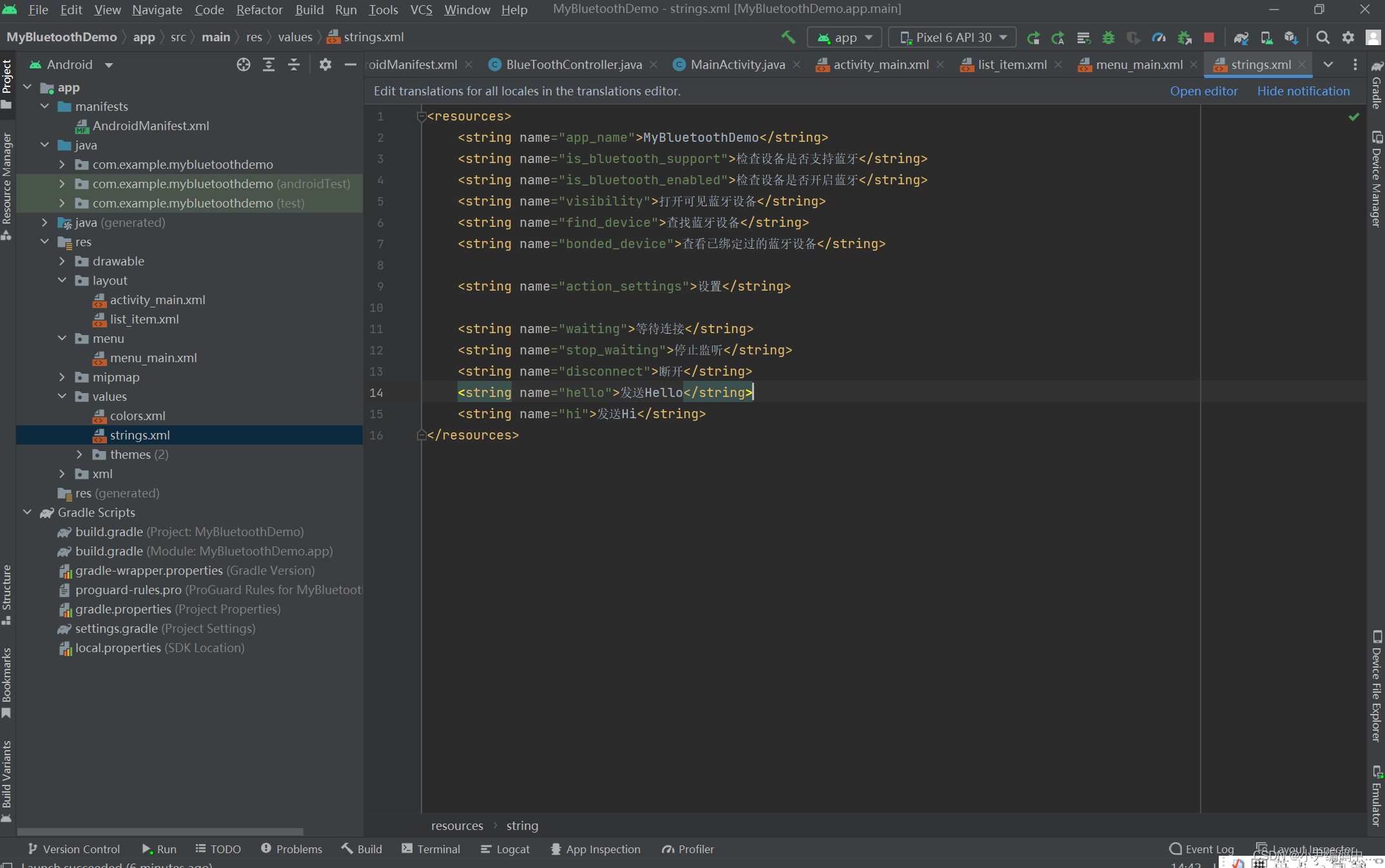Open the app run configuration dropdown
1385x868 pixels.
click(x=846, y=37)
